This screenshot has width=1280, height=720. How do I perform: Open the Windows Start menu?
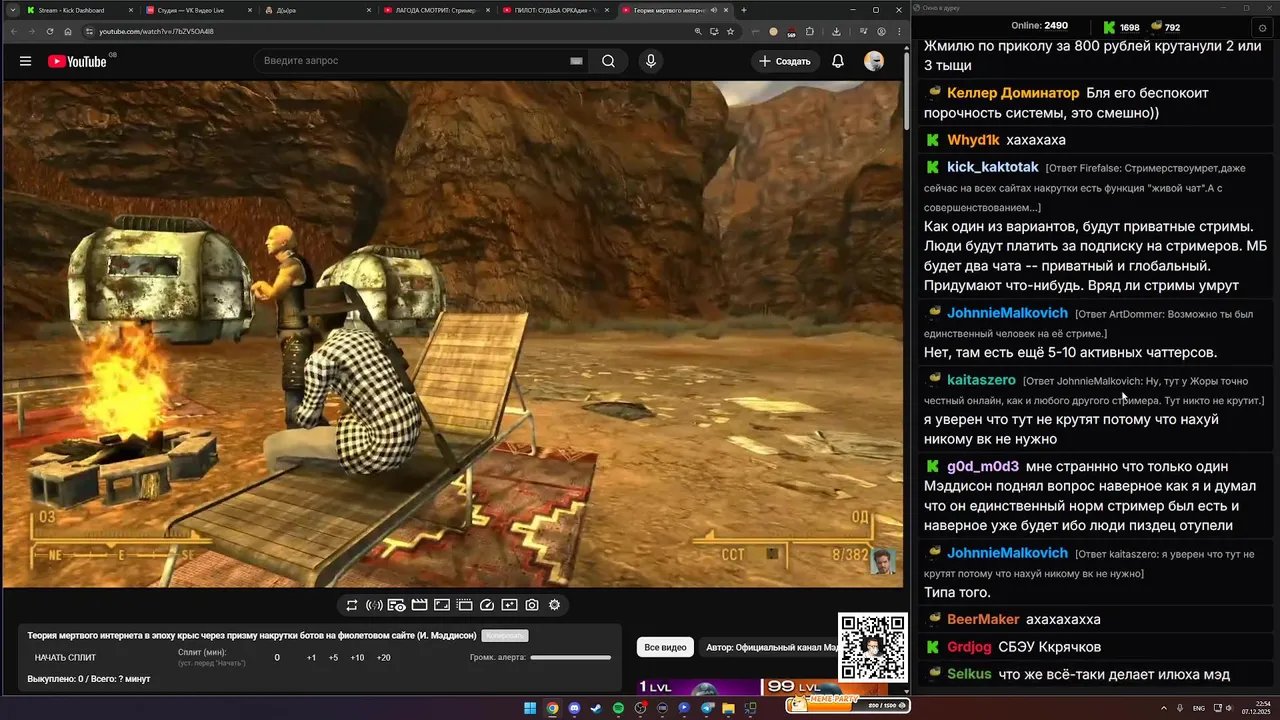[530, 708]
